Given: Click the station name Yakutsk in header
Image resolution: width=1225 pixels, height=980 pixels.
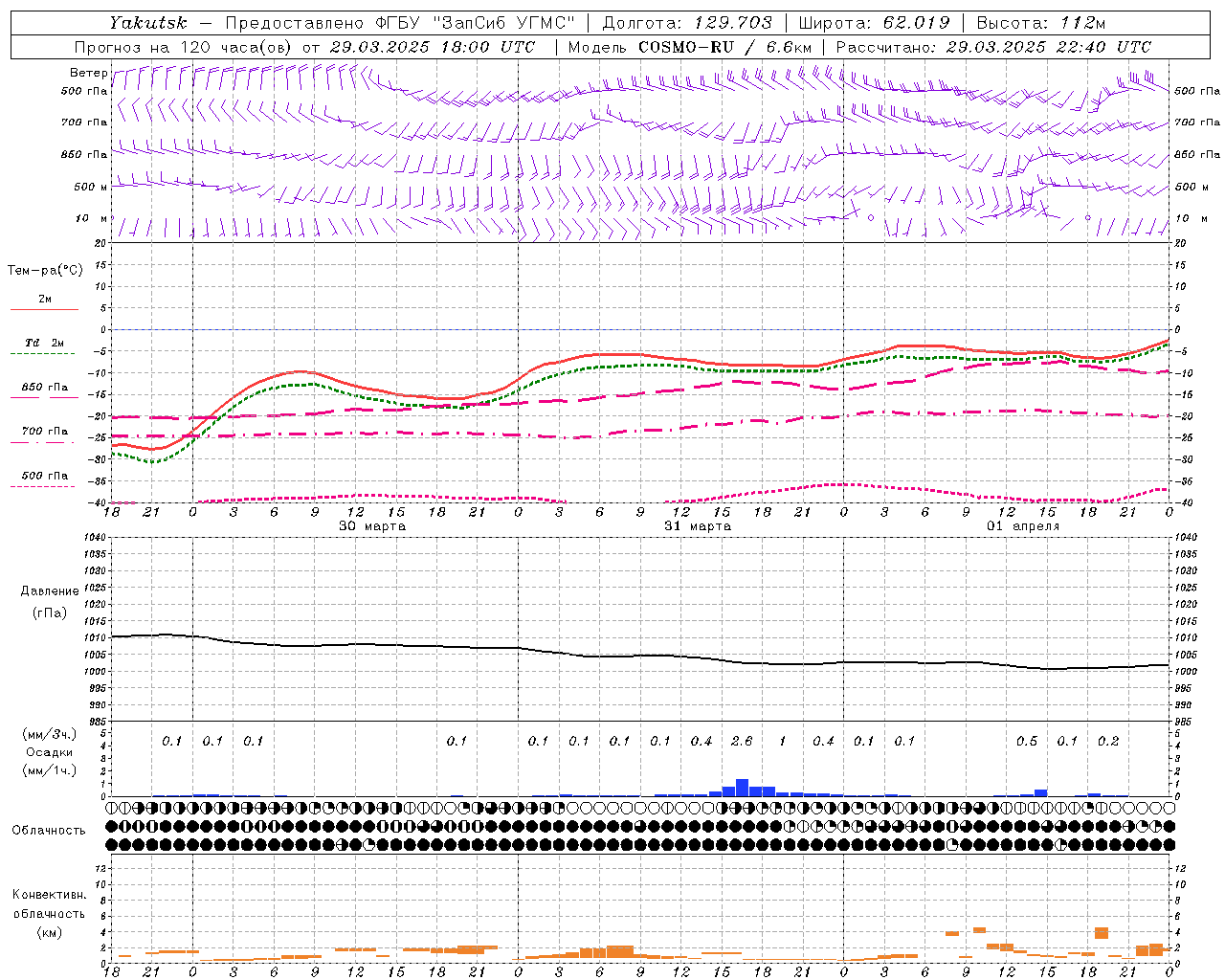Looking at the screenshot, I should pos(147,23).
